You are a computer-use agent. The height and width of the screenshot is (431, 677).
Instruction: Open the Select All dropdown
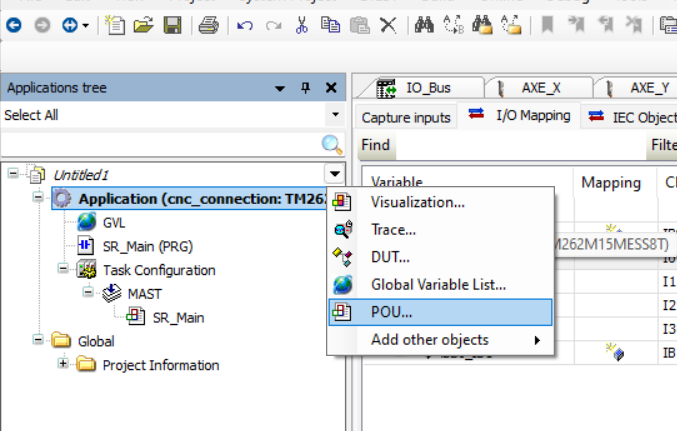335,115
